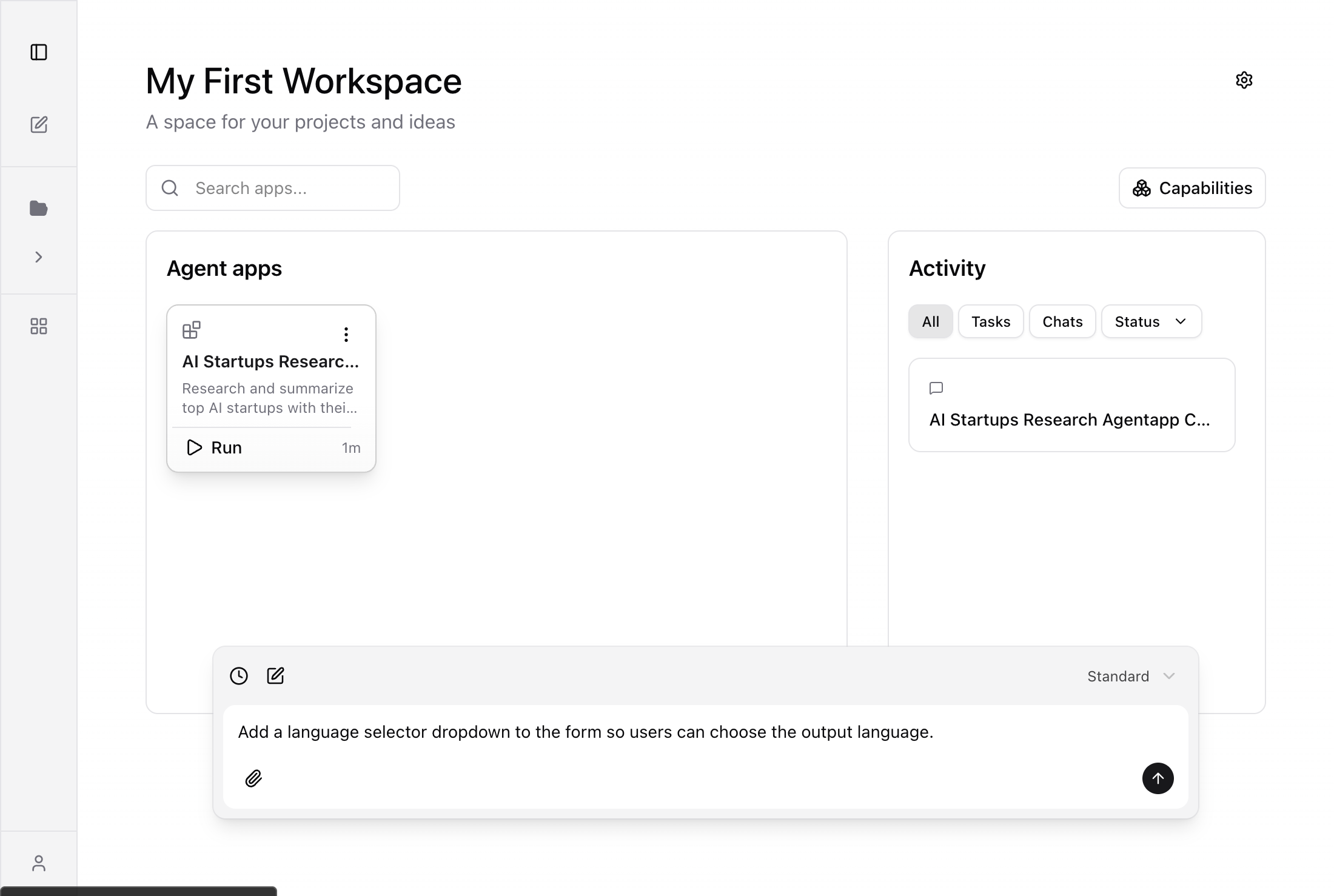Open chat history clock icon
This screenshot has width=1334, height=896.
coord(239,676)
